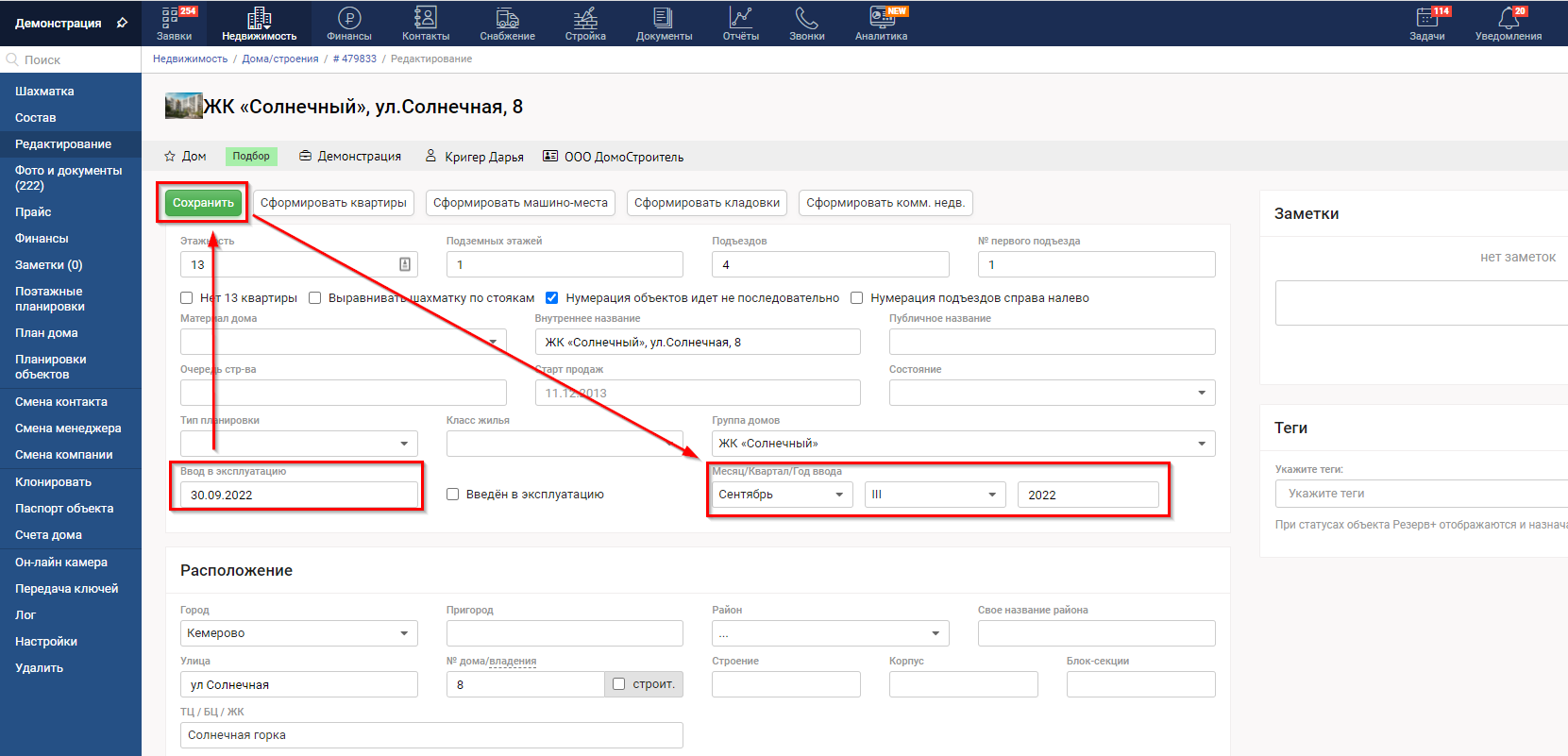This screenshot has height=756, width=1568.
Task: Open Звонки phone icon
Action: click(x=806, y=18)
